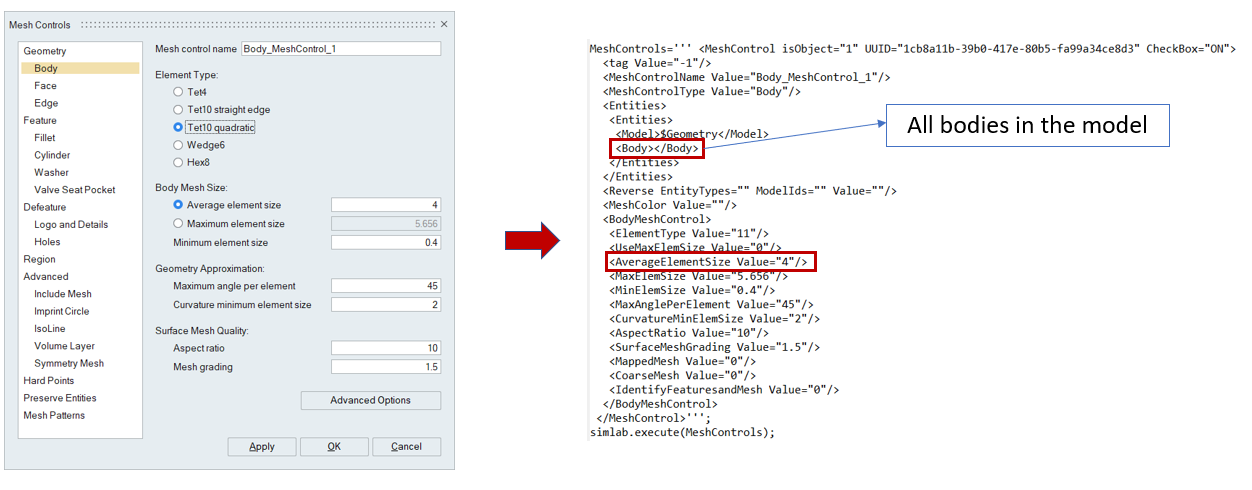The width and height of the screenshot is (1252, 490).
Task: Enable Maximum element size option
Action: click(178, 224)
